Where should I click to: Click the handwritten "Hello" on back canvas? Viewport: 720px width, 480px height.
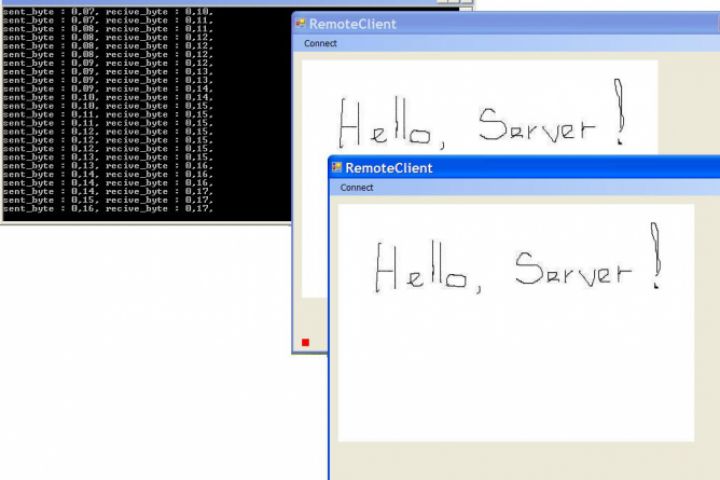coord(385,123)
